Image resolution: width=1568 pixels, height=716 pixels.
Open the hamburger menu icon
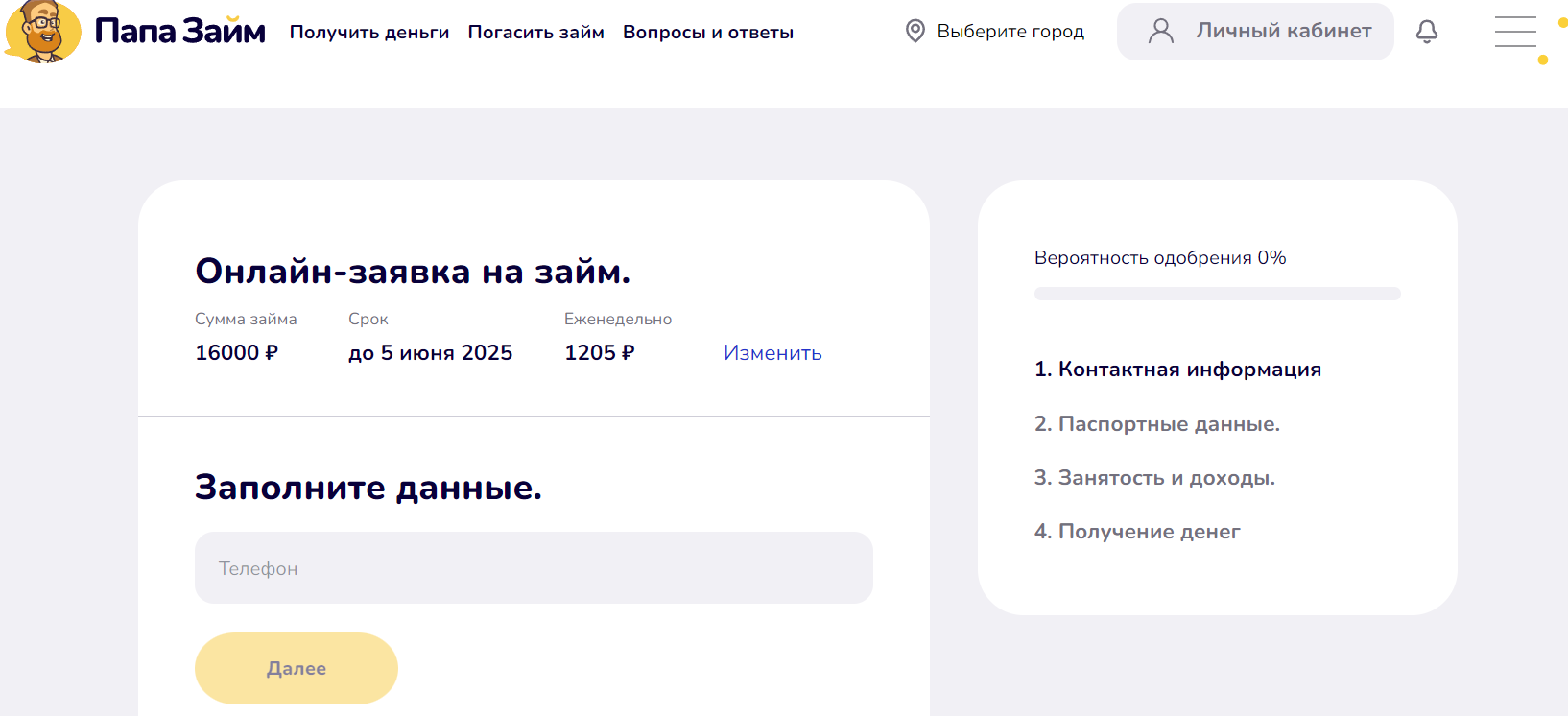point(1515,32)
